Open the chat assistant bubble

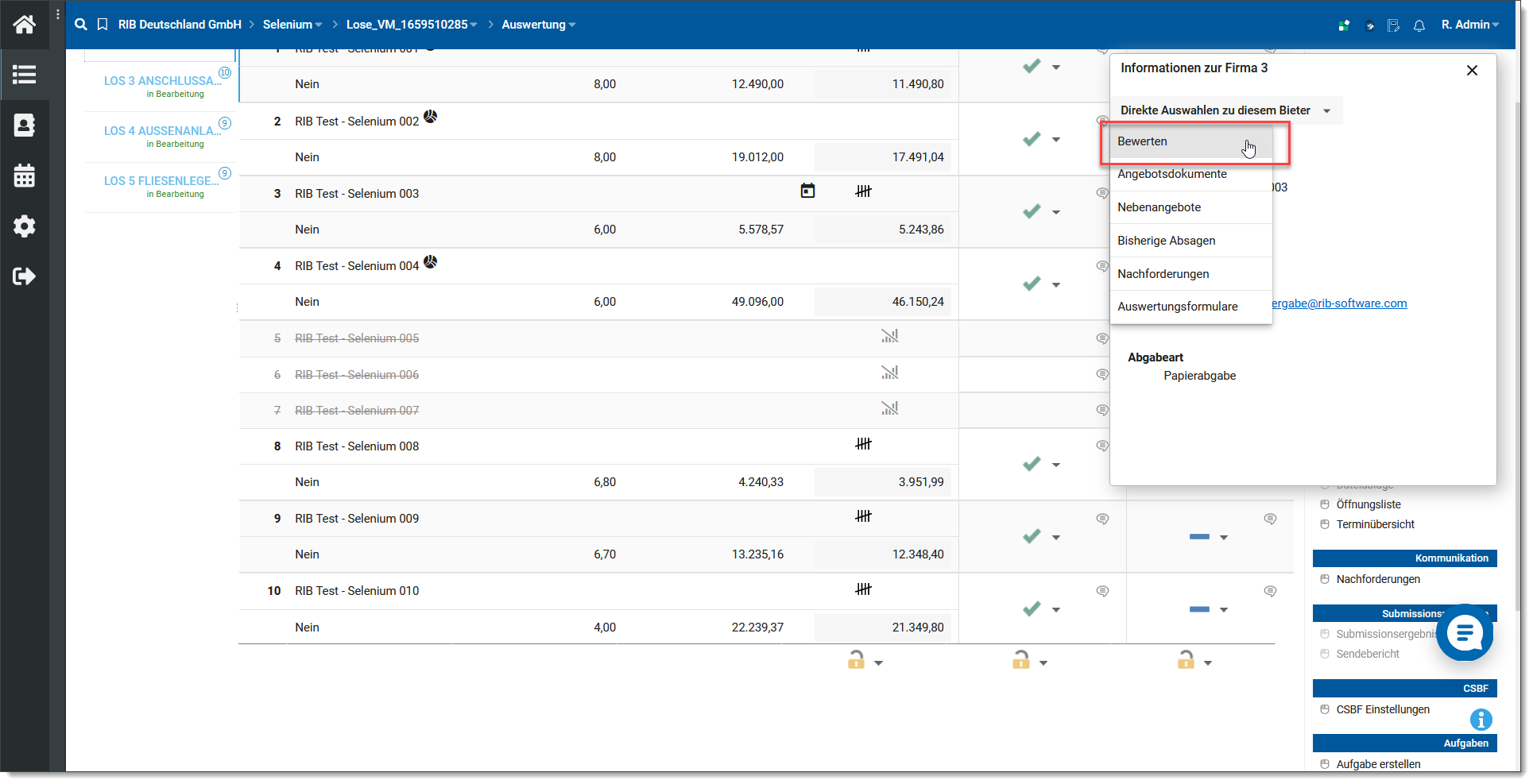tap(1465, 632)
